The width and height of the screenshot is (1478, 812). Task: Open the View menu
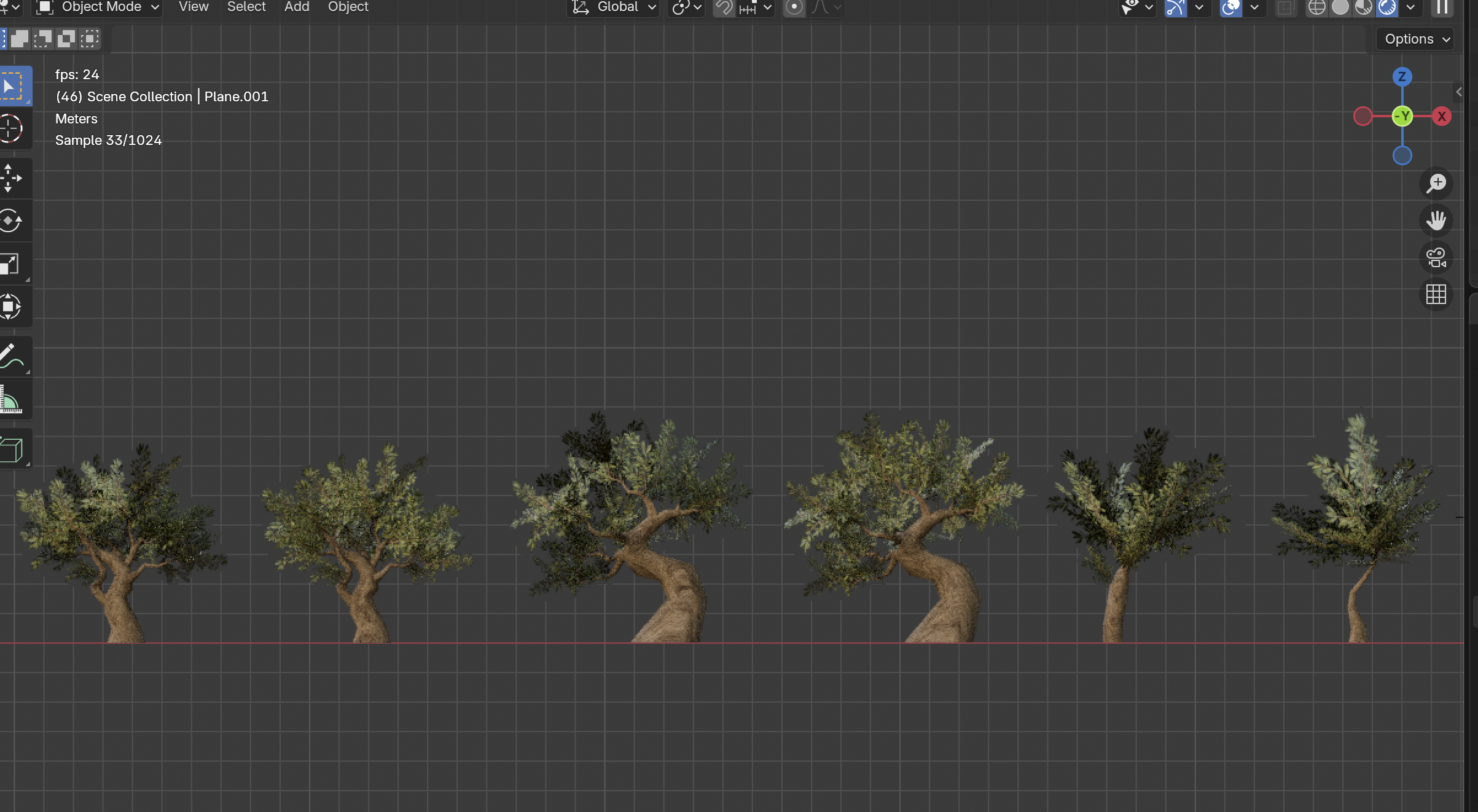tap(194, 7)
